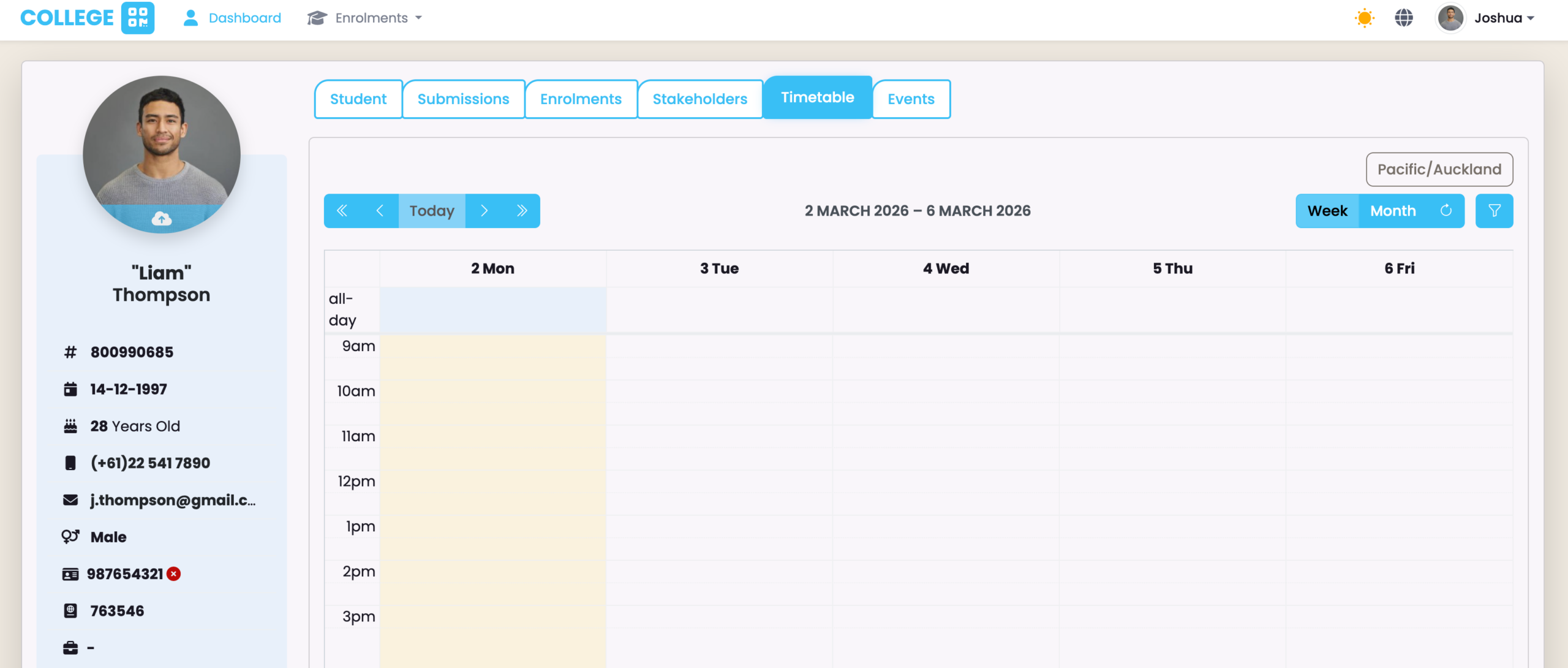This screenshot has width=1568, height=668.
Task: Go to previous week arrow
Action: (x=380, y=211)
